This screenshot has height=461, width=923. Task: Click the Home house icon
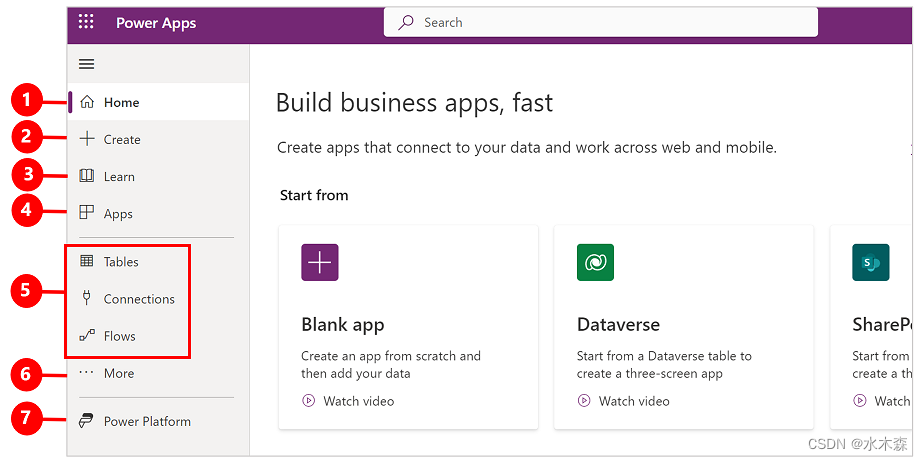(x=87, y=102)
